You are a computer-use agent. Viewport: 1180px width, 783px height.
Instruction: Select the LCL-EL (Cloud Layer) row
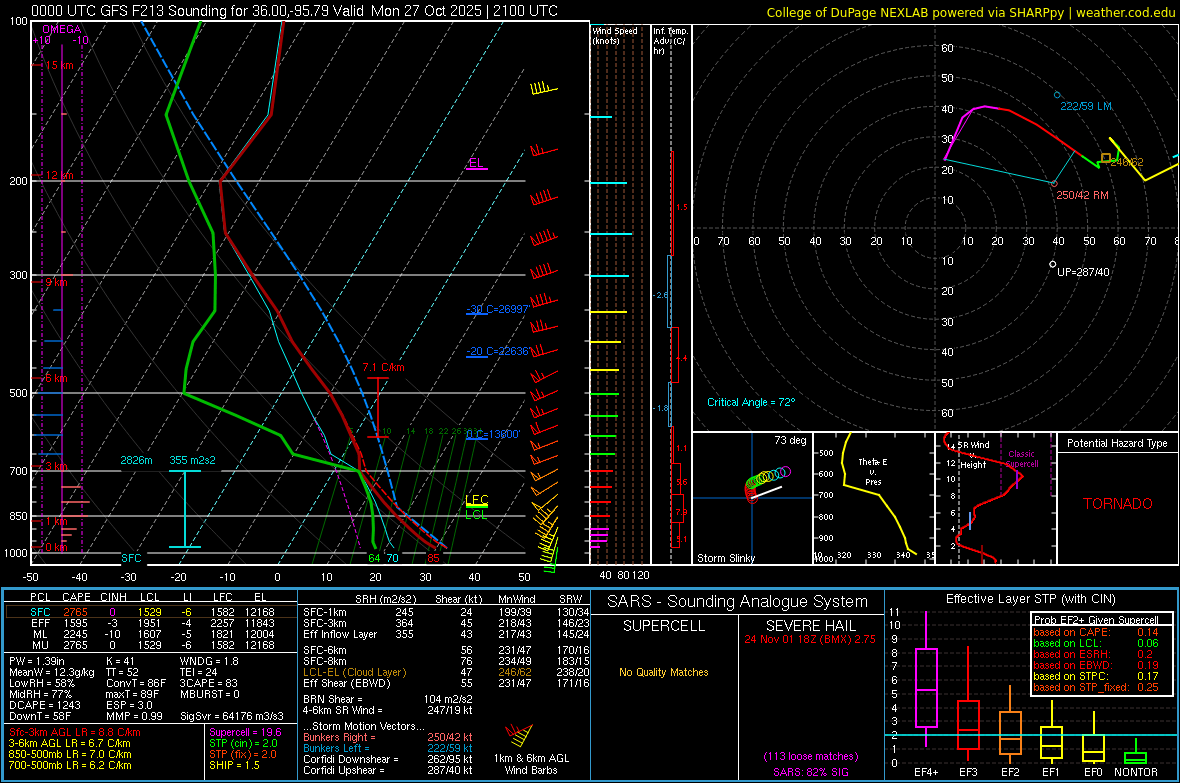pyautogui.click(x=446, y=672)
